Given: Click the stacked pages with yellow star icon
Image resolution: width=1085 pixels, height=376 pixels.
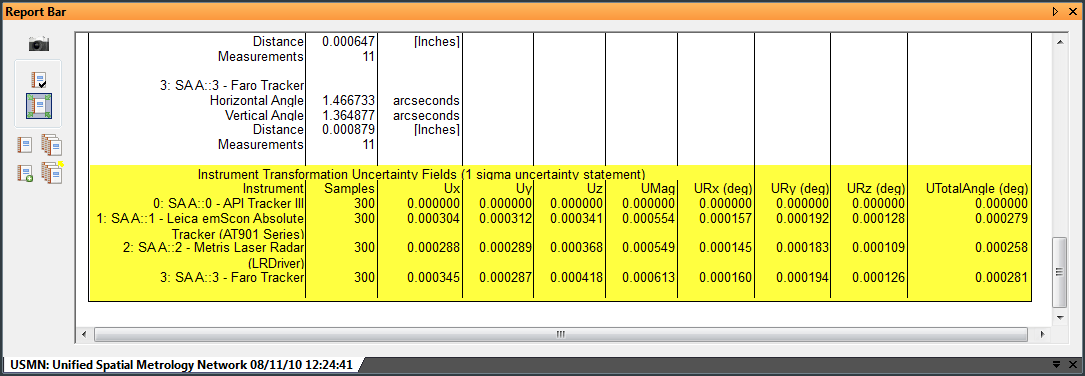Looking at the screenshot, I should 52,172.
